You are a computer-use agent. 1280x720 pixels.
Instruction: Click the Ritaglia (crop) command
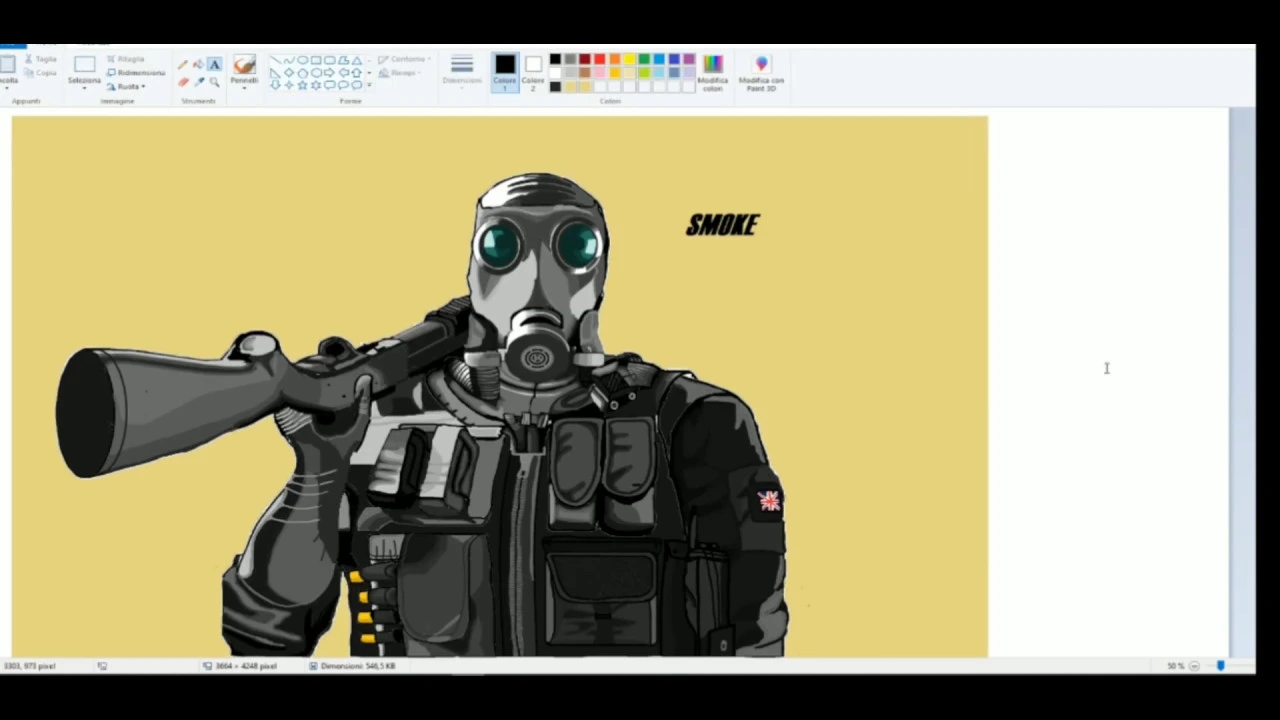pos(125,59)
